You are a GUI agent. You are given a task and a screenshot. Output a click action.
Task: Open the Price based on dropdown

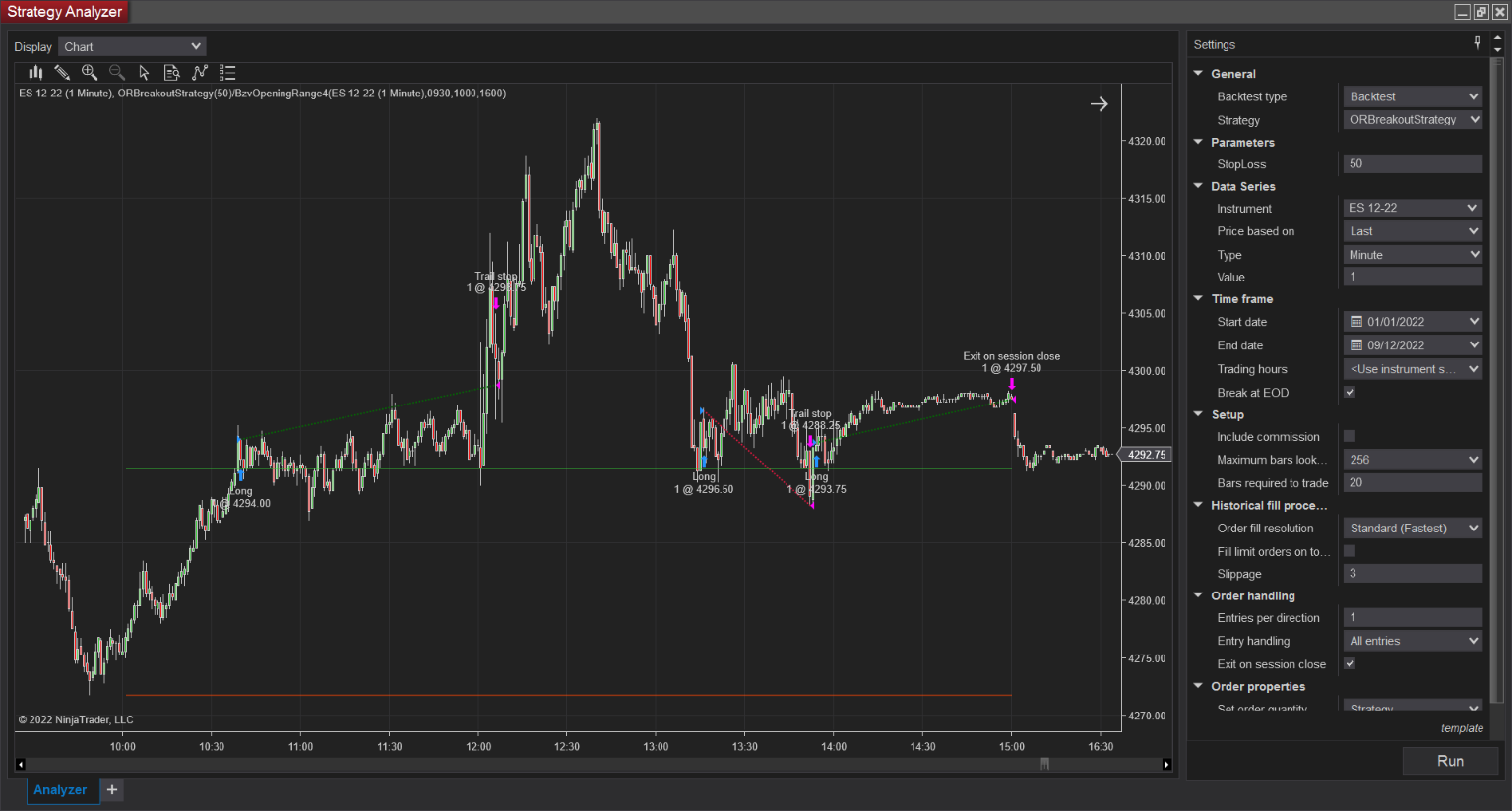click(x=1413, y=231)
